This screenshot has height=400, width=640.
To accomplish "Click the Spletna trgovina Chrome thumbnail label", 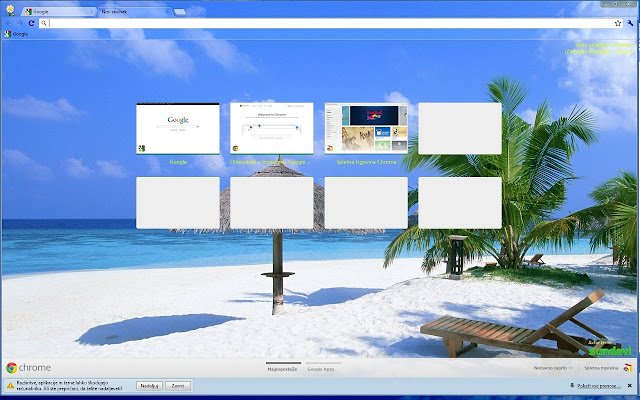I will pos(366,162).
